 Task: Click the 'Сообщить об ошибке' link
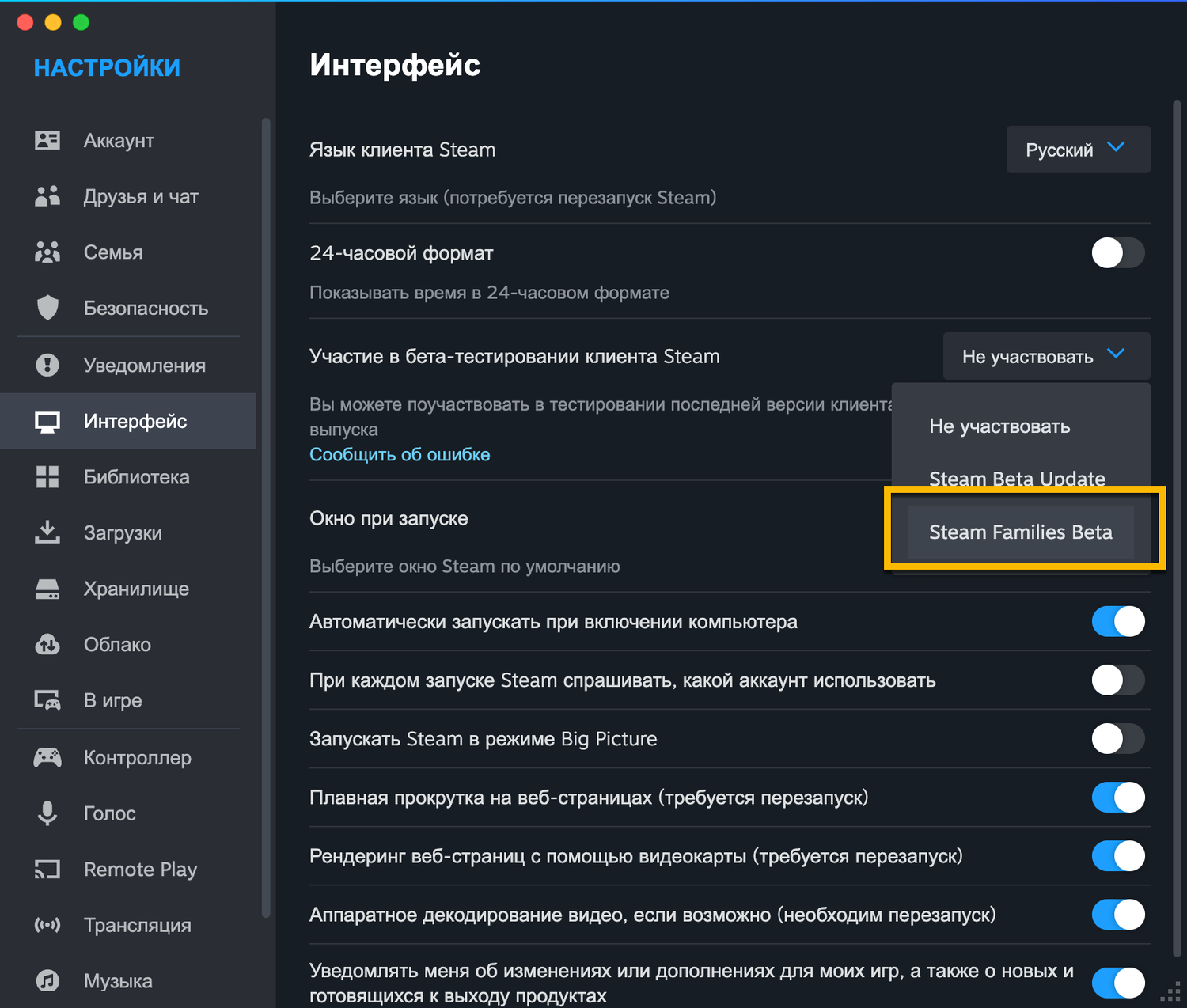pos(400,454)
